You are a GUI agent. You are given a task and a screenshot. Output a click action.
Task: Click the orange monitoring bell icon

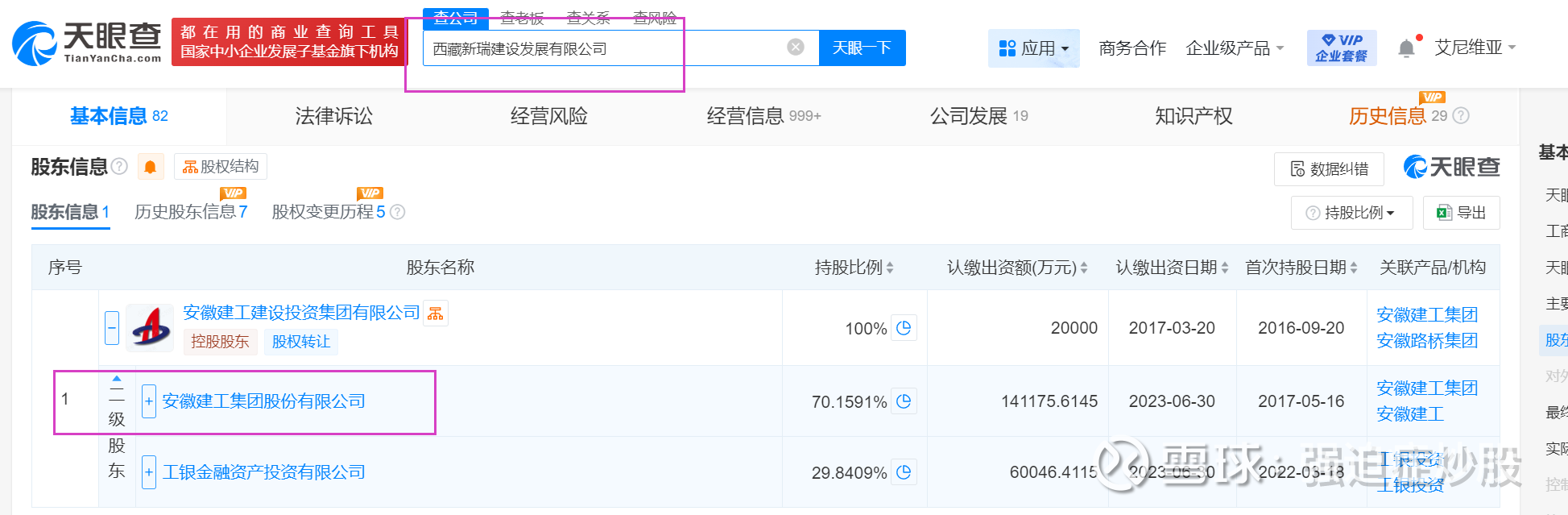150,167
